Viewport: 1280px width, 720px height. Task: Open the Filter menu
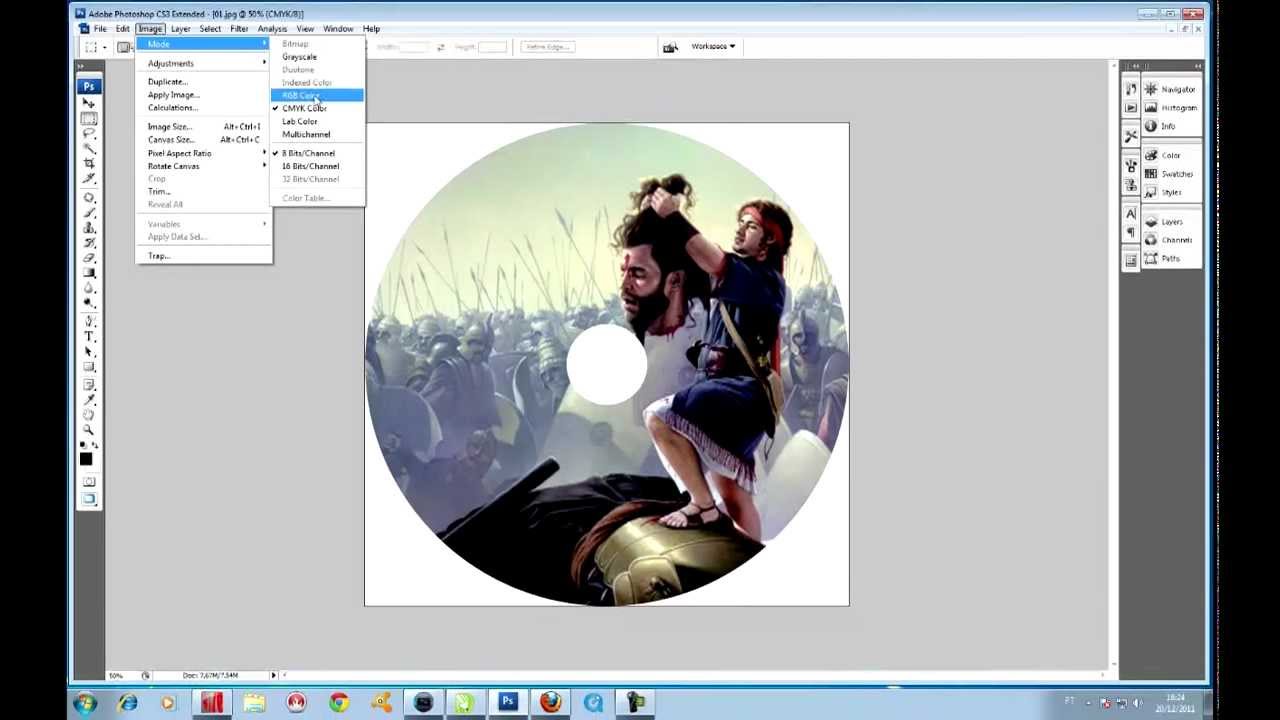point(239,29)
